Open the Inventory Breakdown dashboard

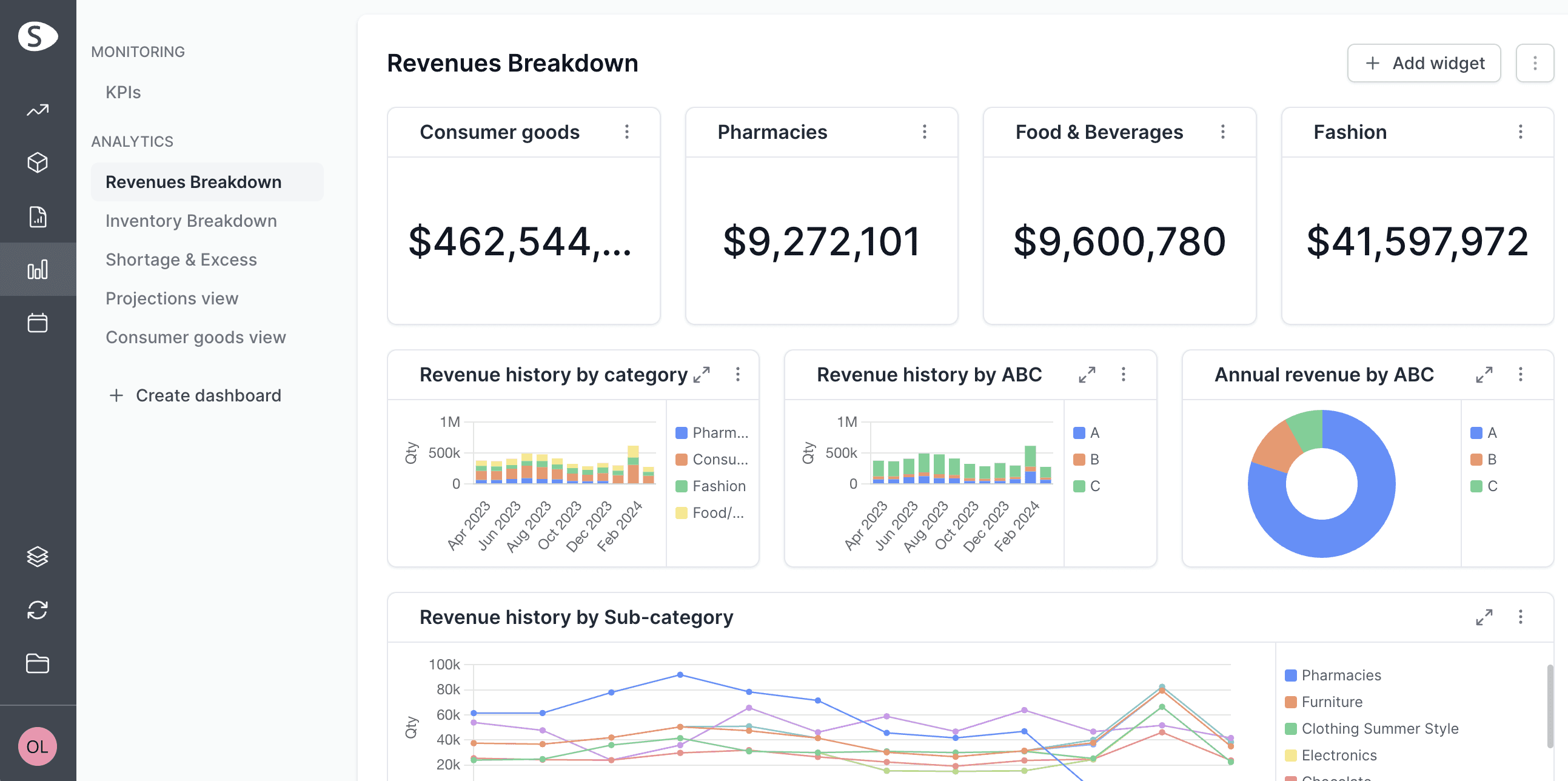(190, 221)
